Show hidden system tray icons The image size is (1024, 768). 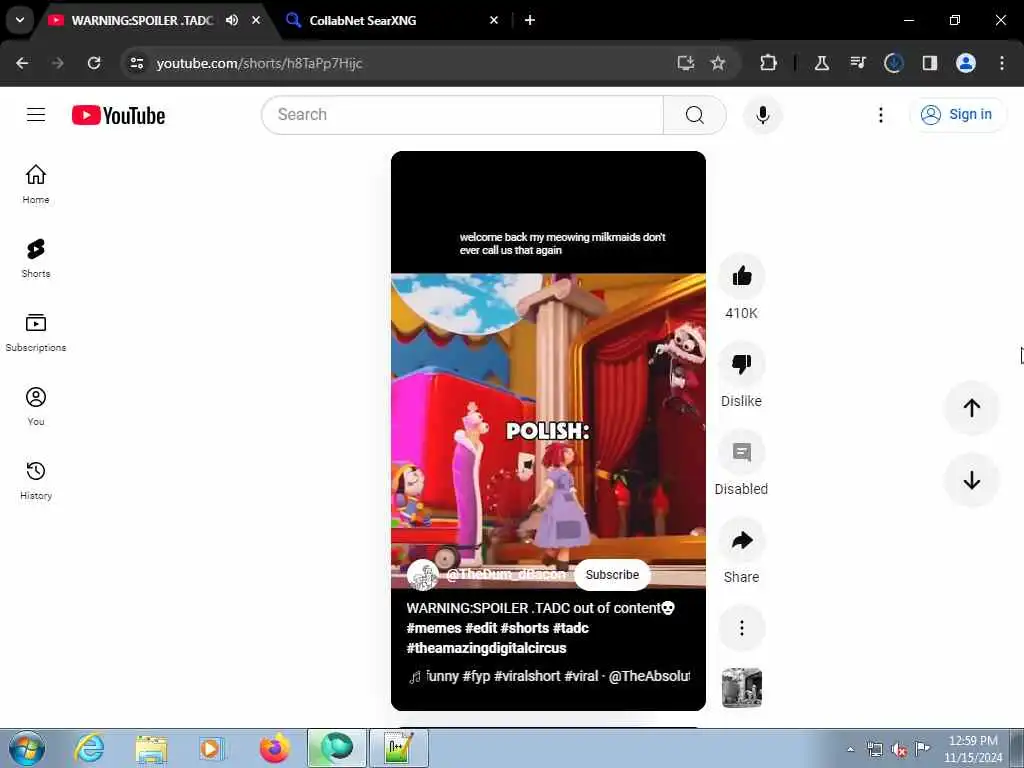(850, 749)
